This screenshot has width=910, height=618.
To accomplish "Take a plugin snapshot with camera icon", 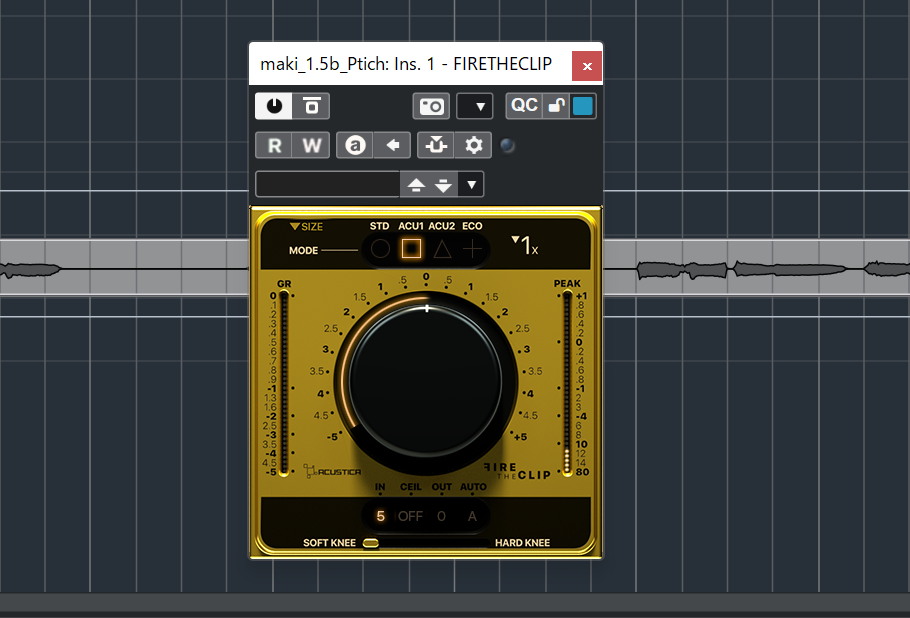I will [431, 106].
